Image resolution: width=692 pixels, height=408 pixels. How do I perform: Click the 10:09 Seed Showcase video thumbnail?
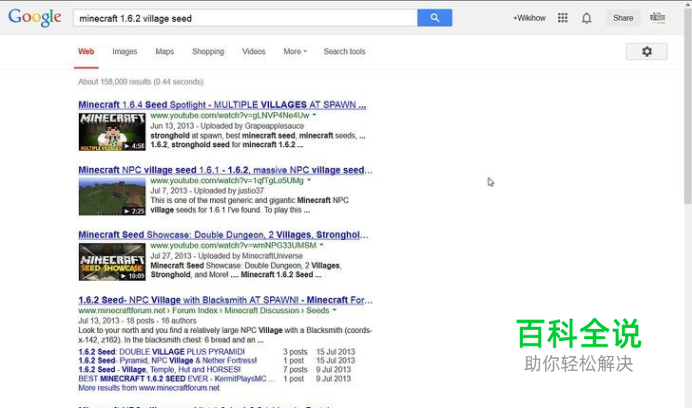point(112,262)
